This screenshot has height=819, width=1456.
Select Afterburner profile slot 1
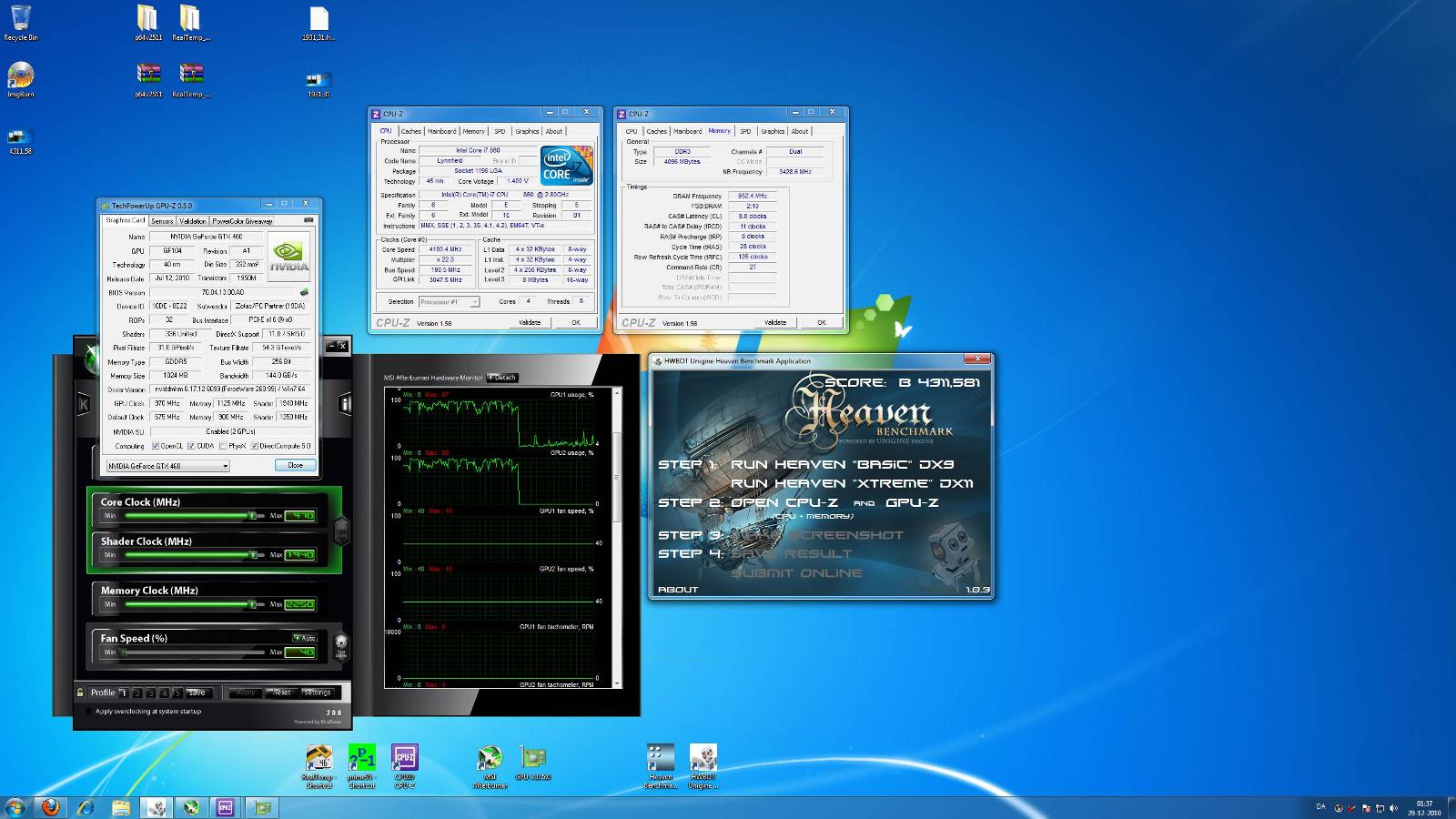click(124, 693)
